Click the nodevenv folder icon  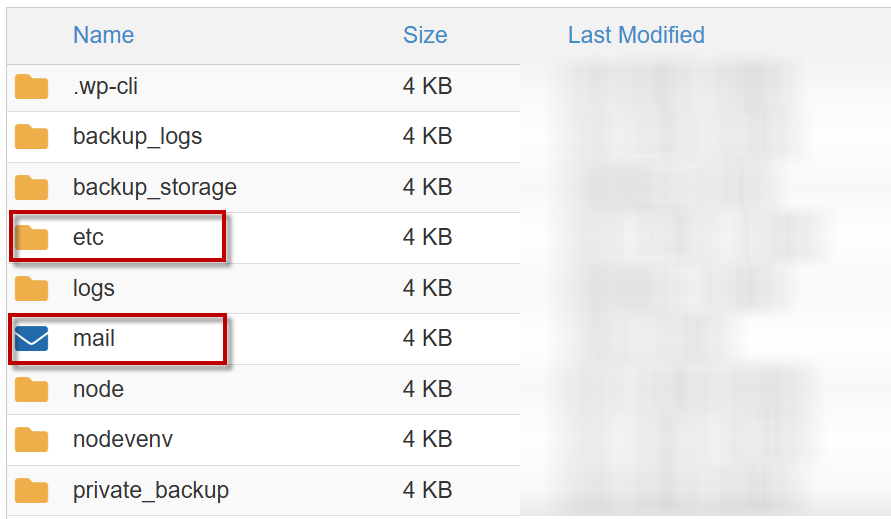coord(32,440)
